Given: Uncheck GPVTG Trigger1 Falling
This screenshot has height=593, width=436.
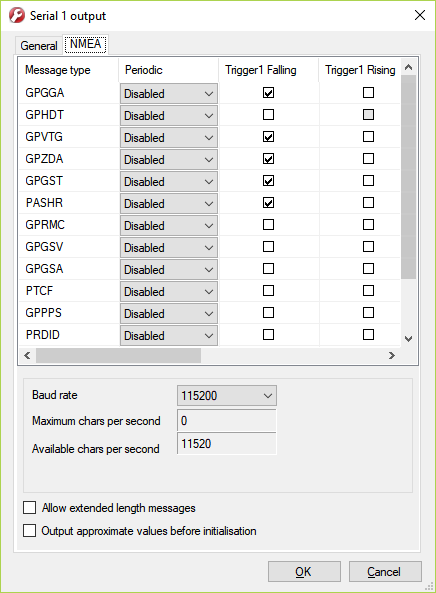Looking at the screenshot, I should (268, 137).
